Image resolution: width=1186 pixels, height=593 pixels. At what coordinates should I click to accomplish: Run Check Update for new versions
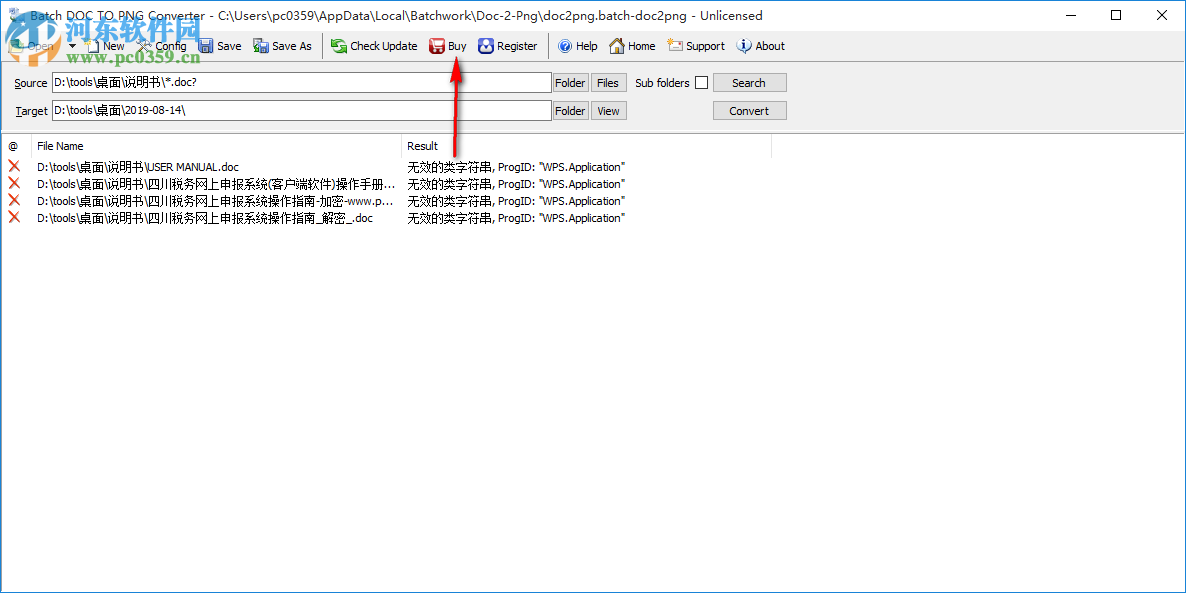click(x=373, y=45)
